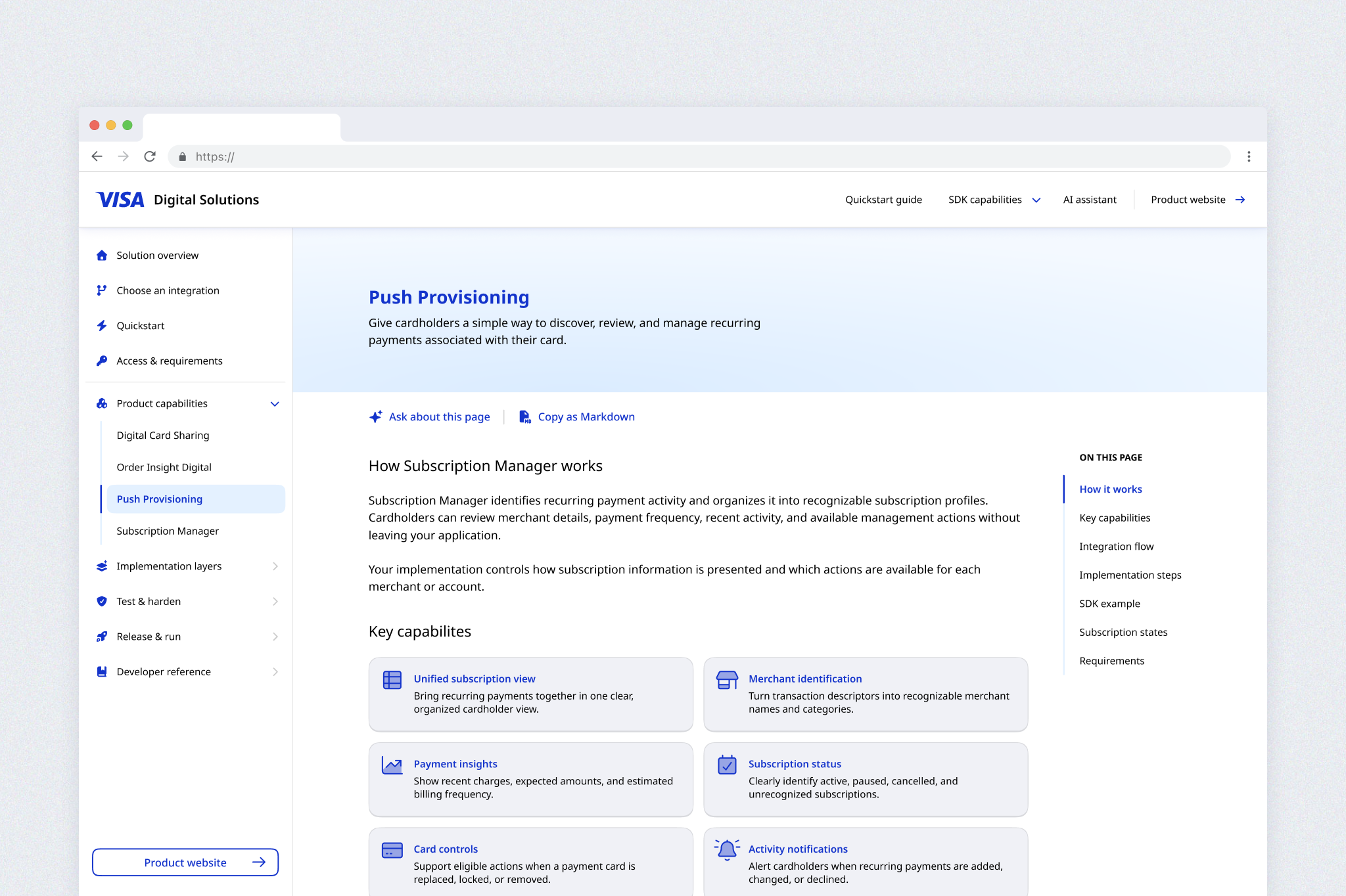
Task: Open AI assistant in the top navigation
Action: (1090, 200)
